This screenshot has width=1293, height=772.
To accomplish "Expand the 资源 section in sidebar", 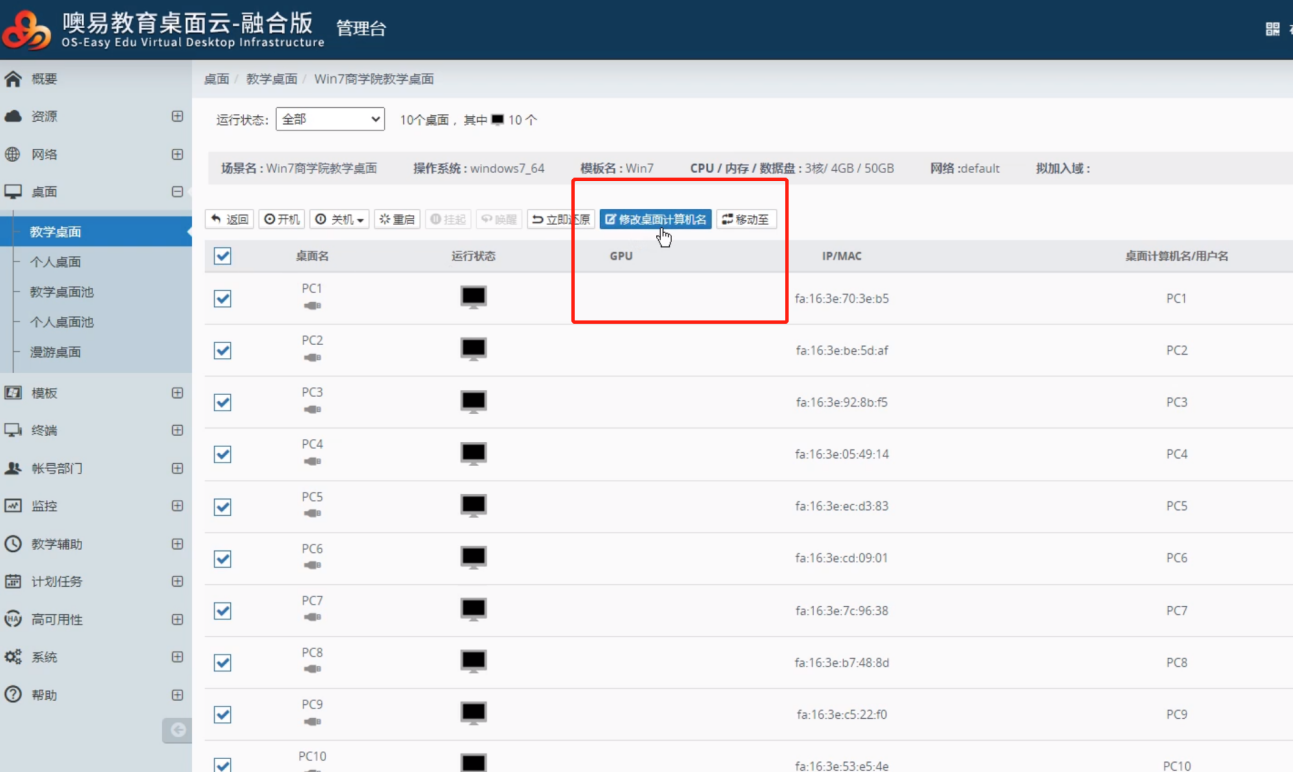I will point(177,116).
